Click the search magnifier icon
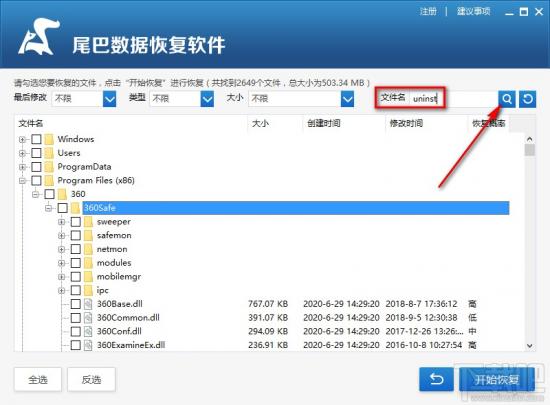Viewport: 550px width, 405px height. 507,99
